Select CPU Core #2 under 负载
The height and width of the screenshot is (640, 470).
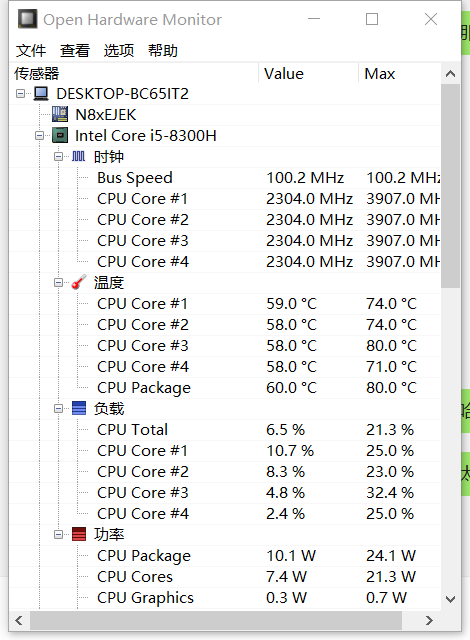click(x=225, y=471)
